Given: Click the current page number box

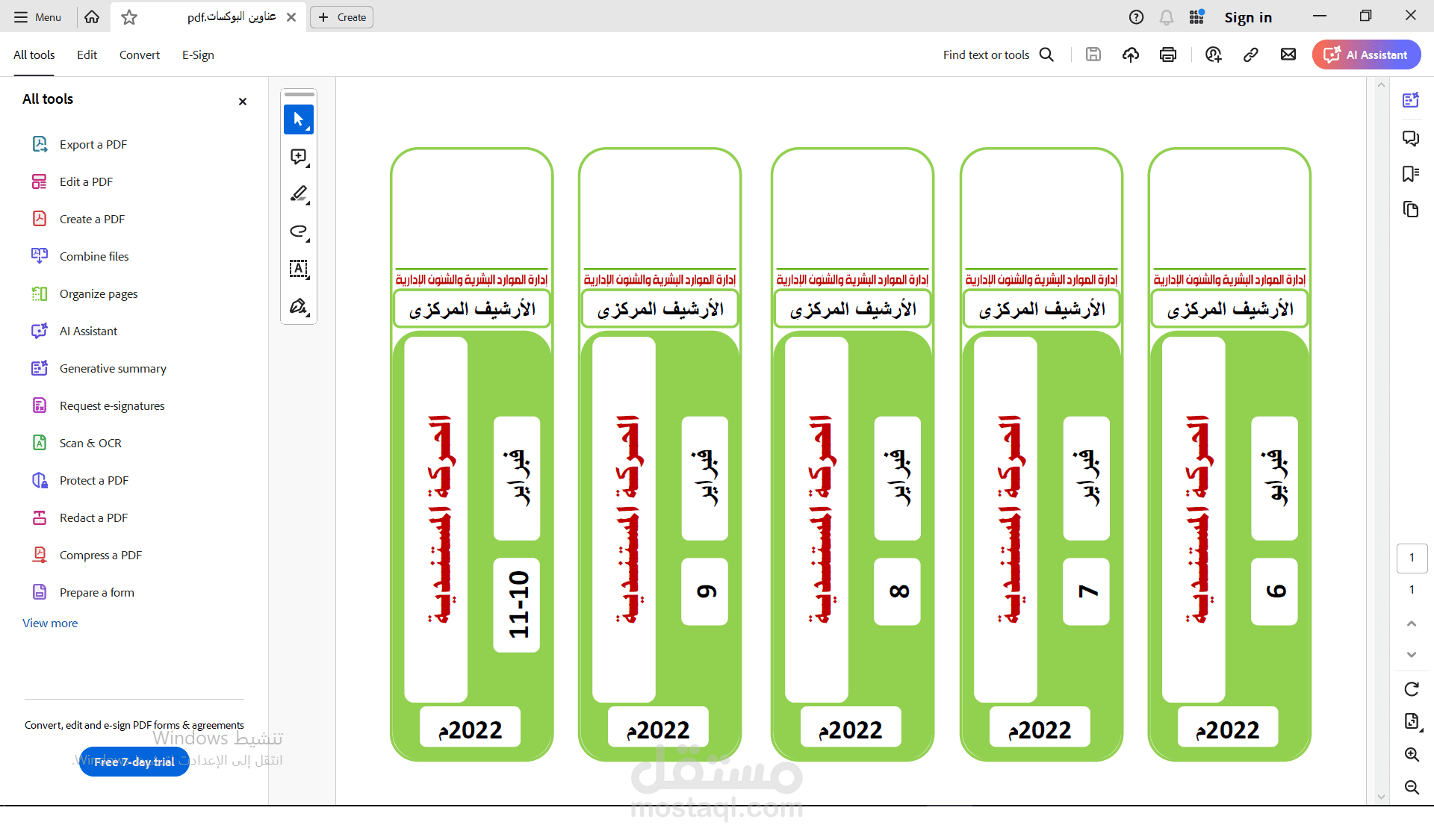Looking at the screenshot, I should (x=1412, y=558).
